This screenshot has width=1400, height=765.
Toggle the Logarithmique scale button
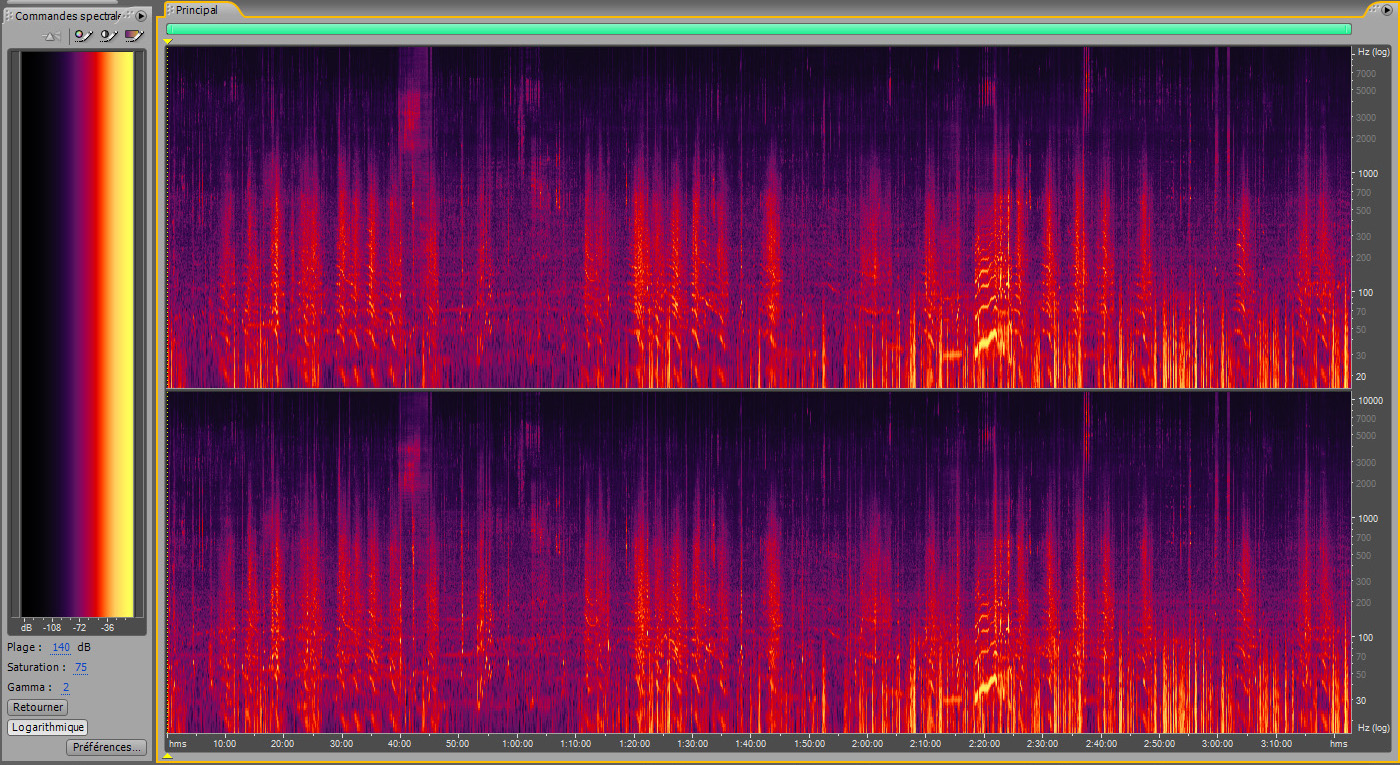(x=47, y=727)
